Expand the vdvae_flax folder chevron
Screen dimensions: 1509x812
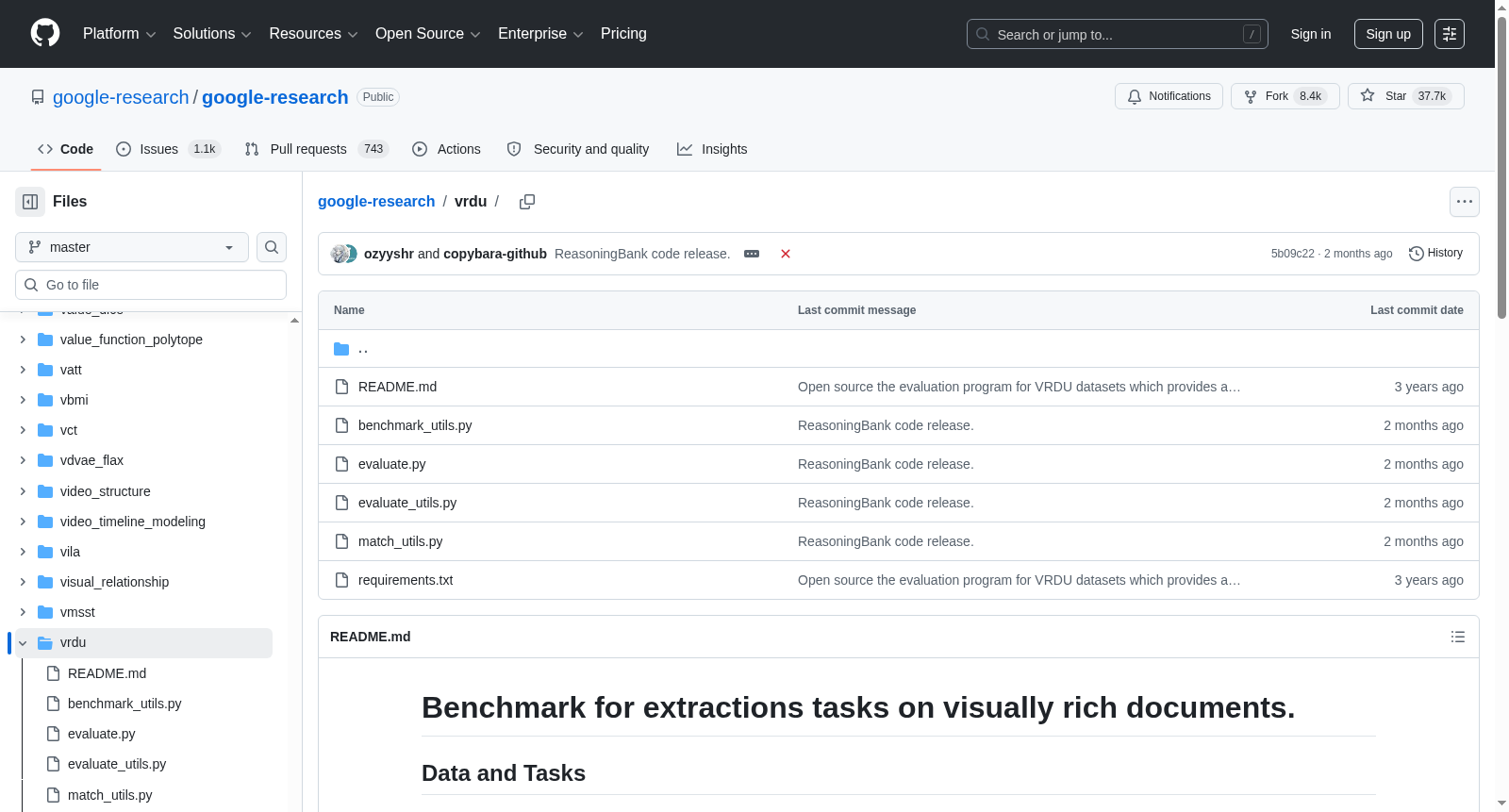[23, 460]
